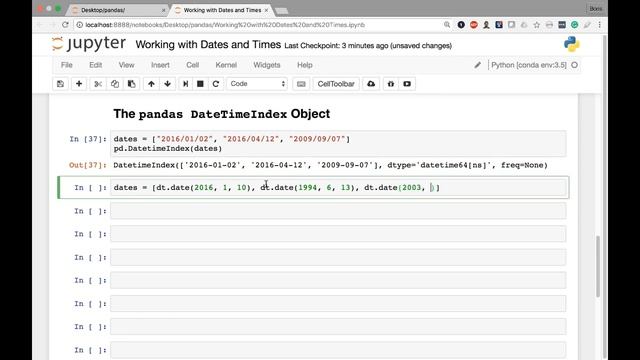Click the page vertical scrollbar thumb

point(598,266)
